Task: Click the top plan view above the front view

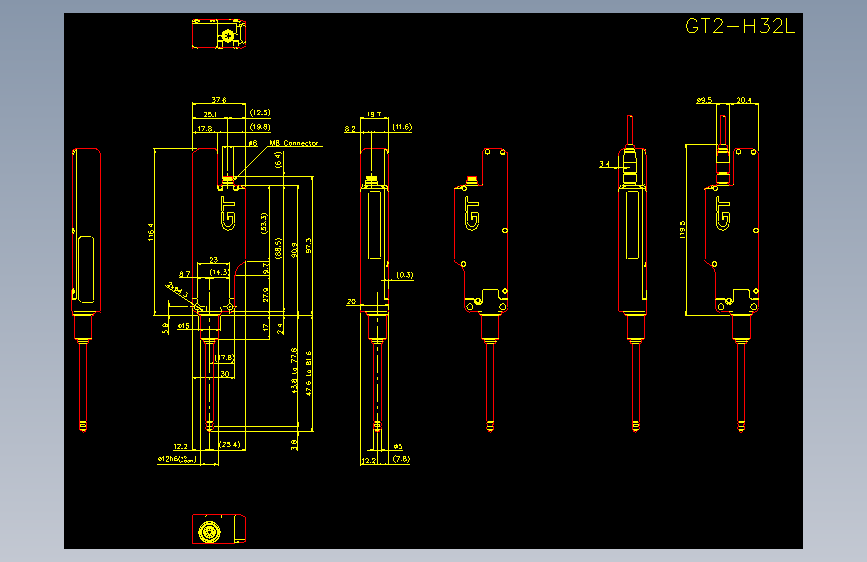Action: (x=219, y=34)
